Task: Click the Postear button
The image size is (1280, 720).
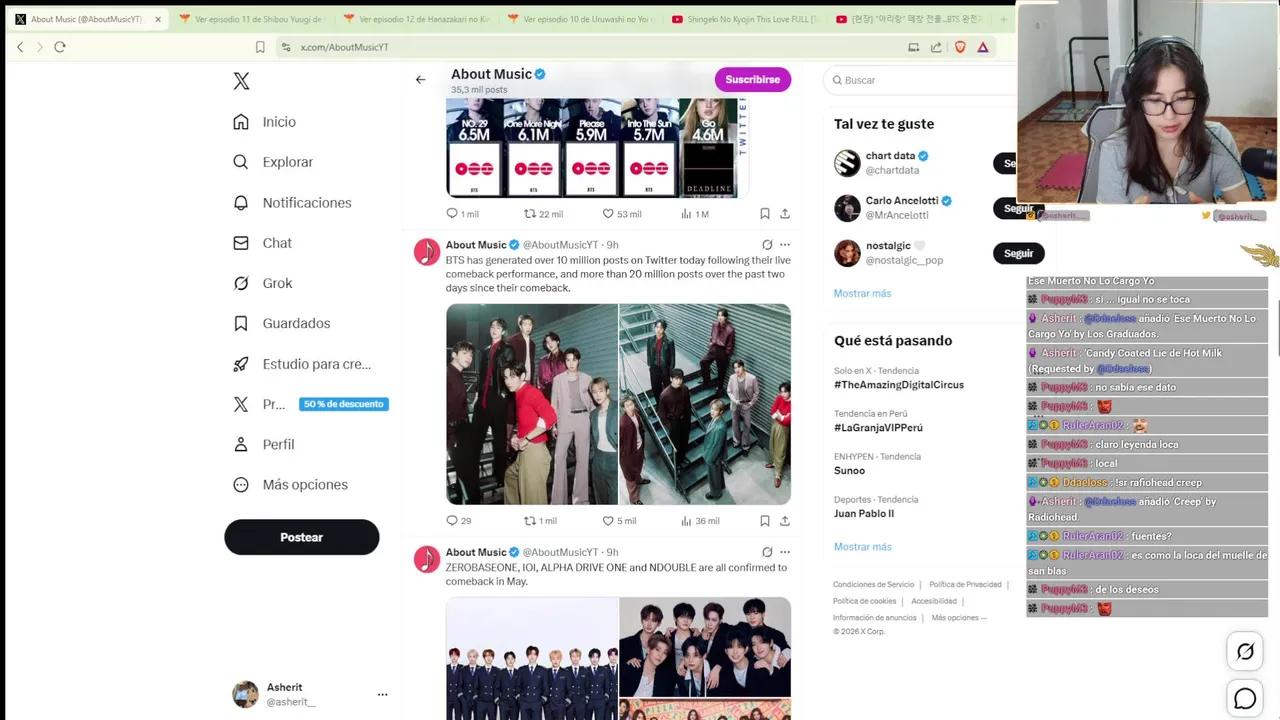Action: coord(301,537)
